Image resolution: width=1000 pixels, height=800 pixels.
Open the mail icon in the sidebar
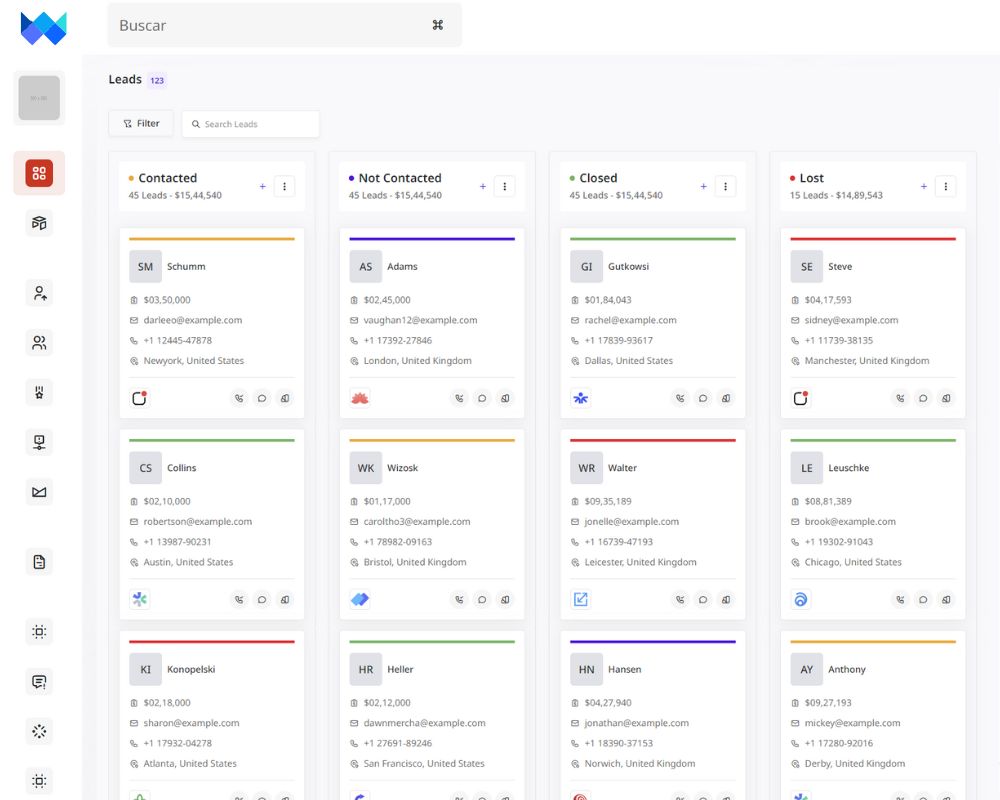[x=38, y=492]
